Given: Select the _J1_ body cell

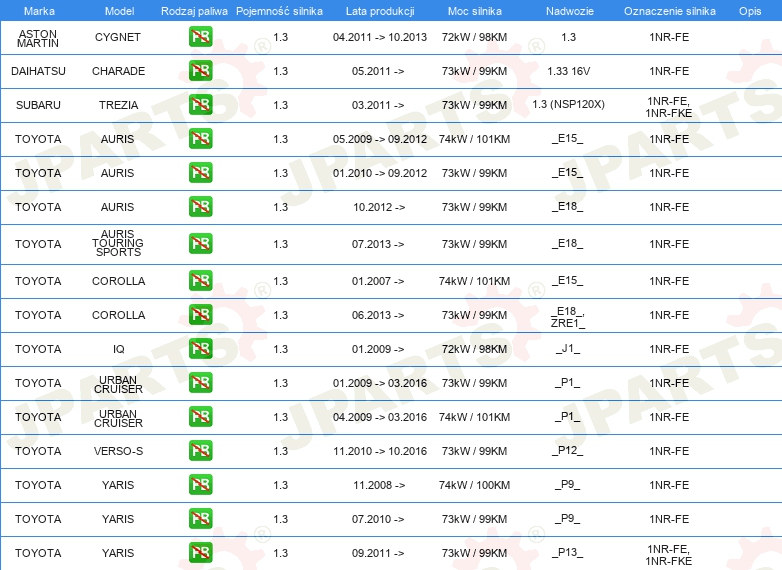Looking at the screenshot, I should click(568, 349).
